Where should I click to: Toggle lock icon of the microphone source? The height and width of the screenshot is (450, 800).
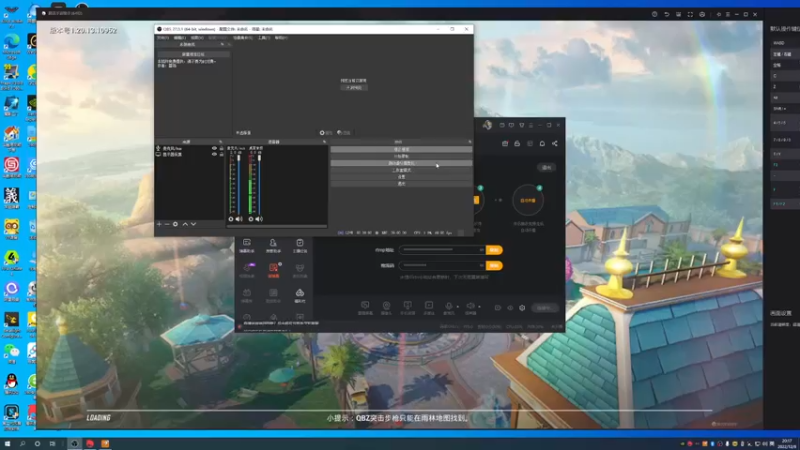point(221,148)
